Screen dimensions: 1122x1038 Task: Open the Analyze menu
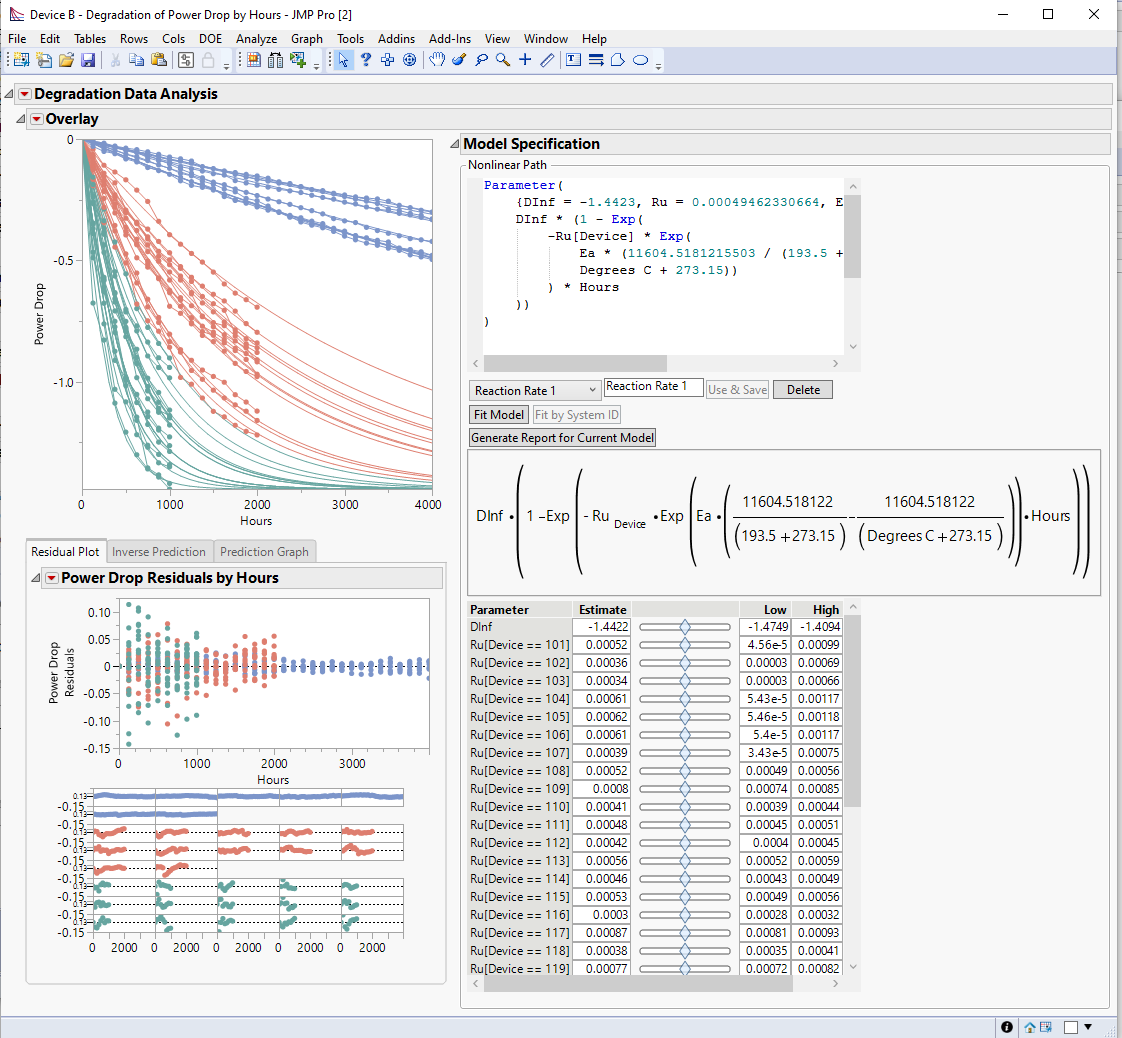tap(256, 39)
